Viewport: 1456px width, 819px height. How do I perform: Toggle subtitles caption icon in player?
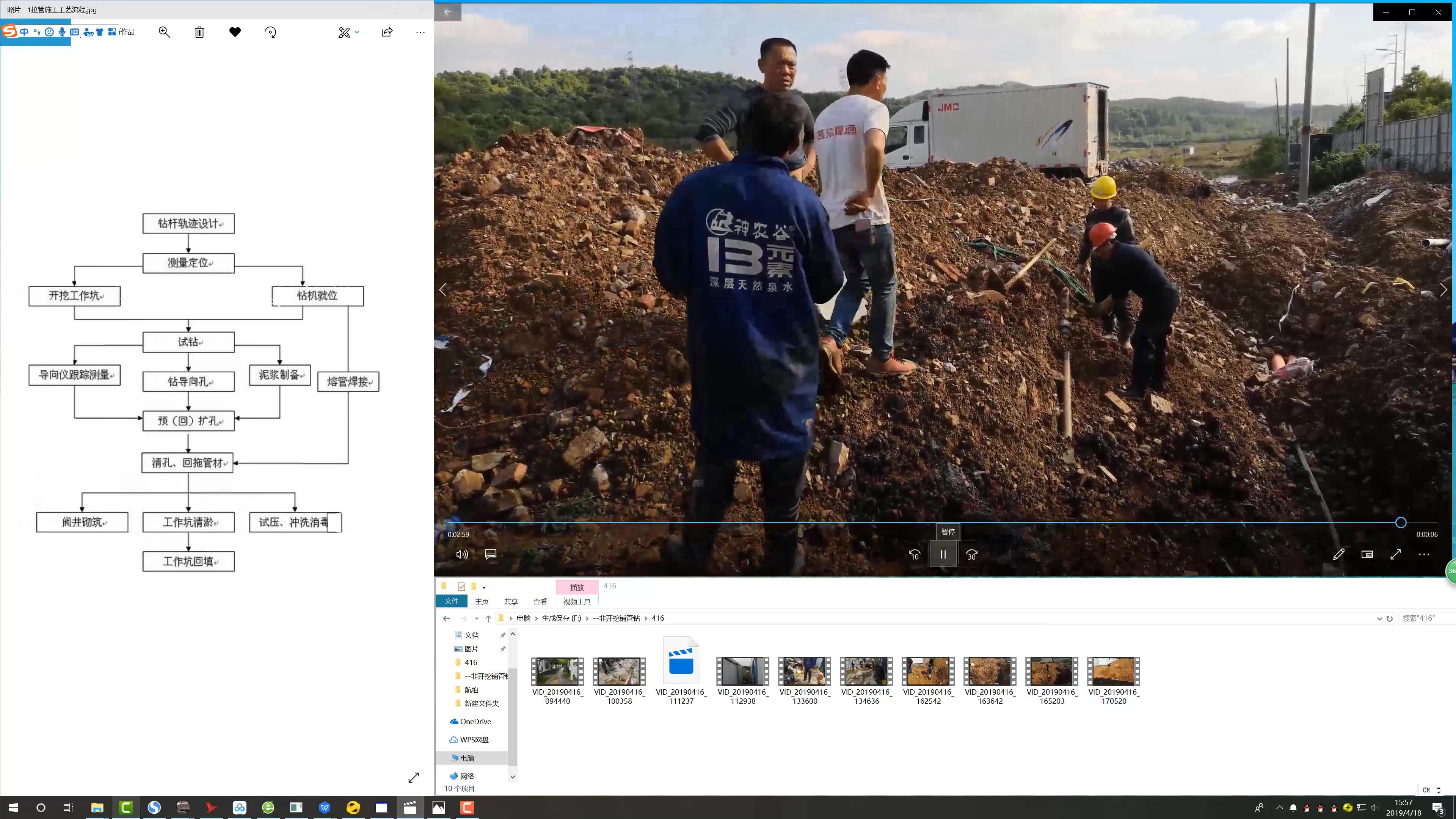tap(490, 554)
